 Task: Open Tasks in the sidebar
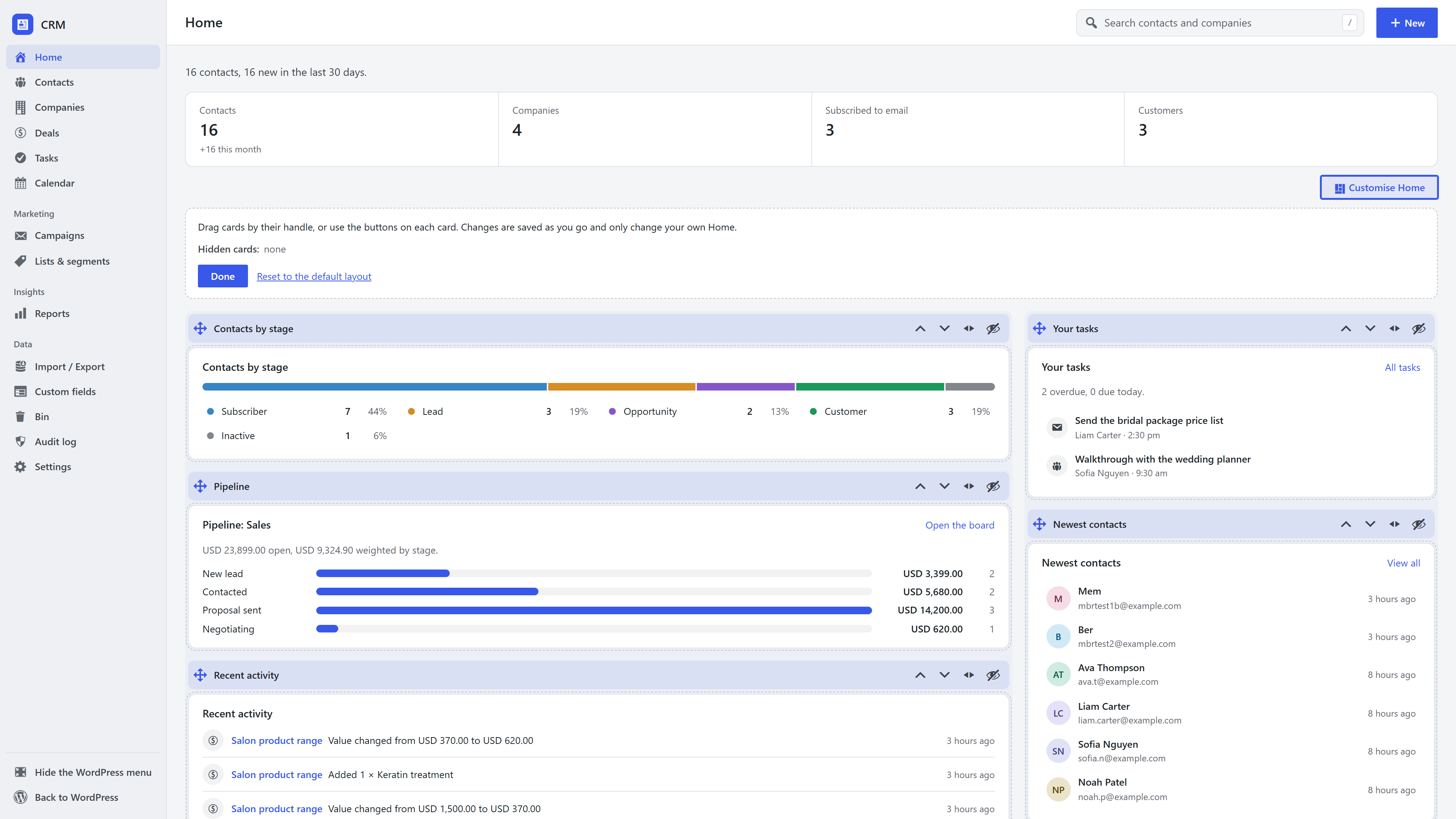83,158
